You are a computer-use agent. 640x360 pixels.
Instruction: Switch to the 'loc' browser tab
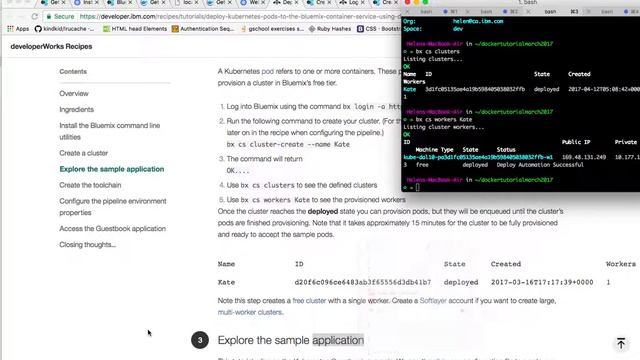point(187,3)
